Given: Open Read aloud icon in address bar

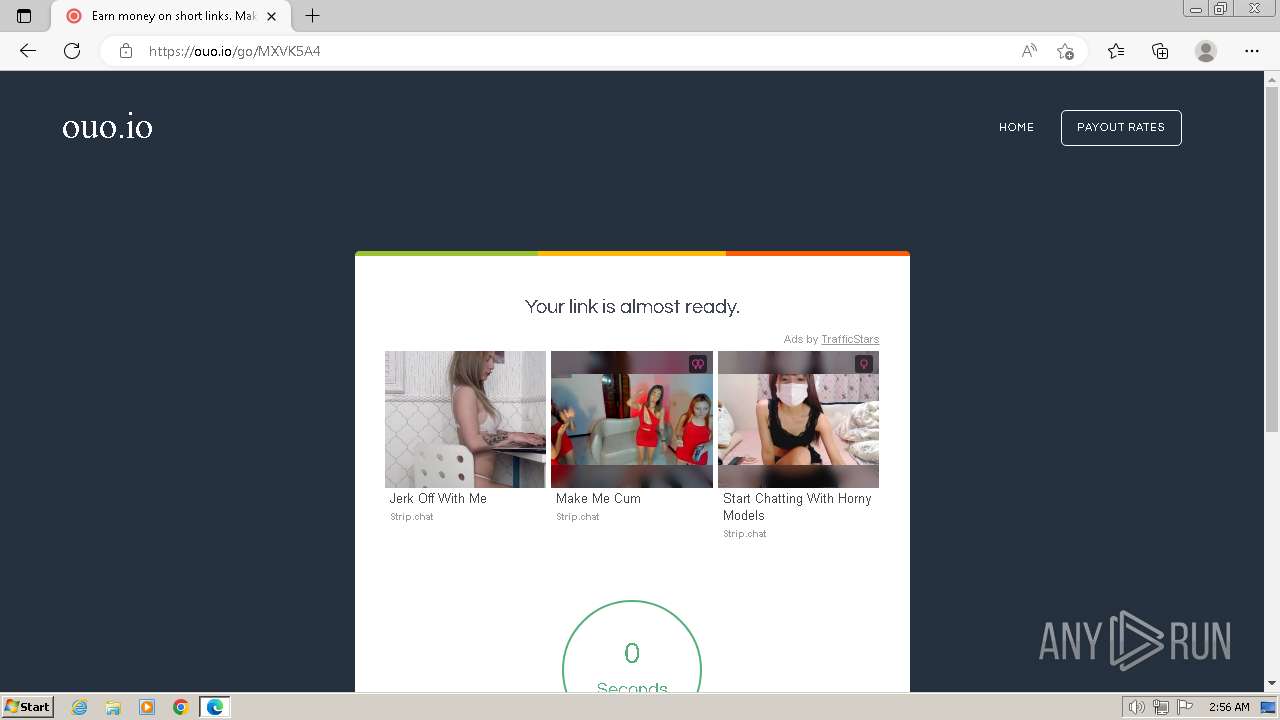Looking at the screenshot, I should pos(1029,51).
